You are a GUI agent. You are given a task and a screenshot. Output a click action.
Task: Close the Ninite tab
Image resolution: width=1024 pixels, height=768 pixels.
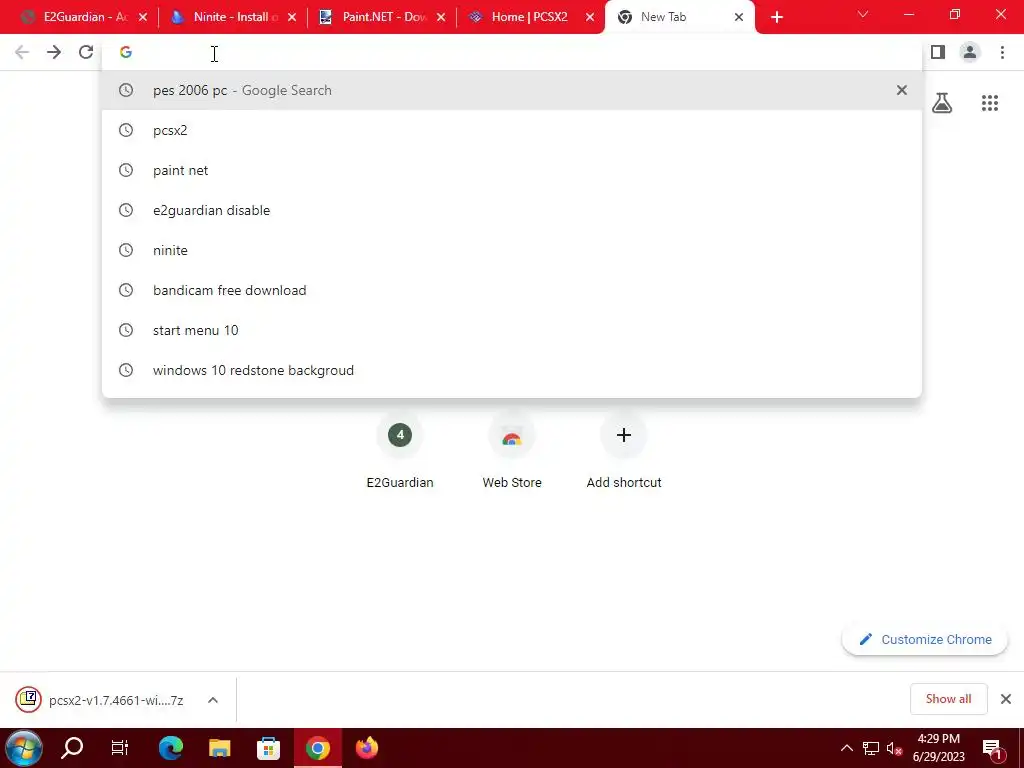tap(292, 18)
